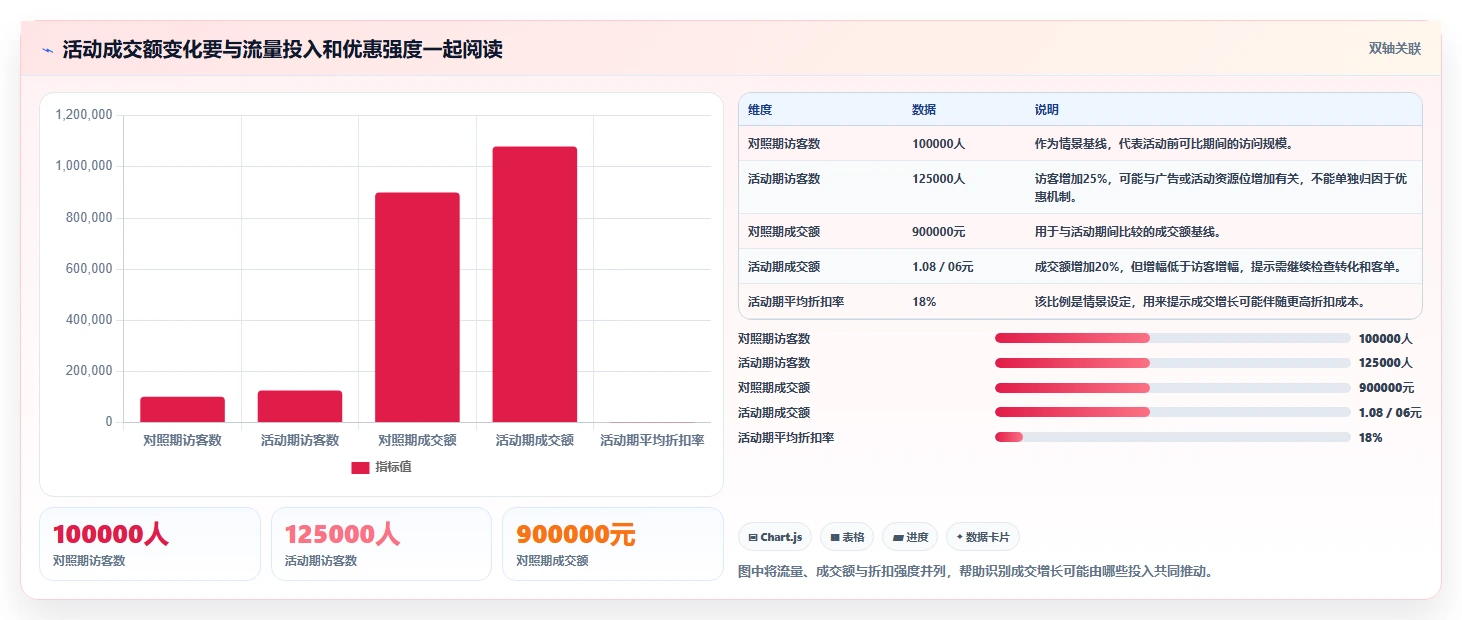Click the table description starting 访客增加25%
1462x620 pixels.
(1221, 188)
